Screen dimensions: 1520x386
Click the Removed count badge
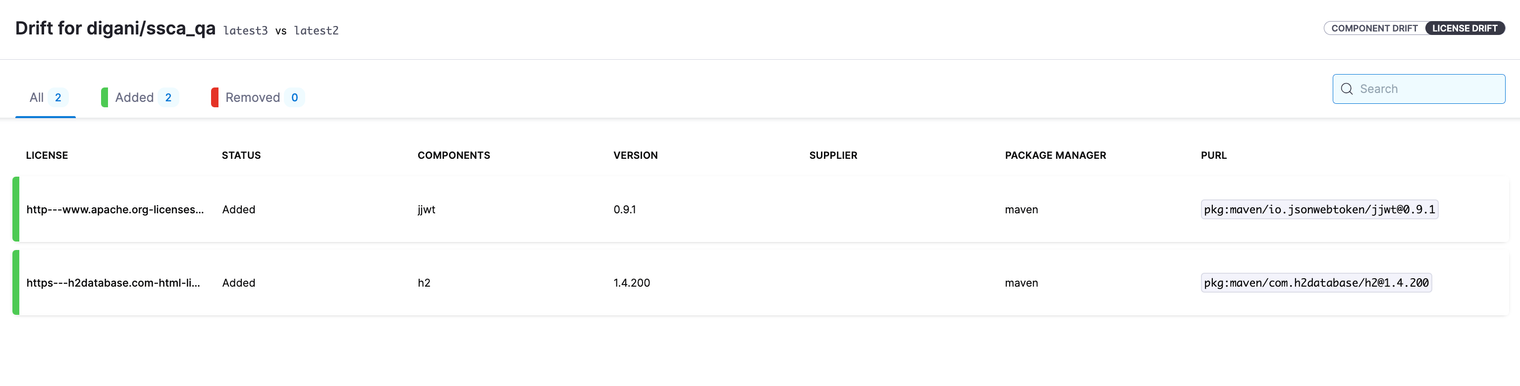[x=294, y=97]
